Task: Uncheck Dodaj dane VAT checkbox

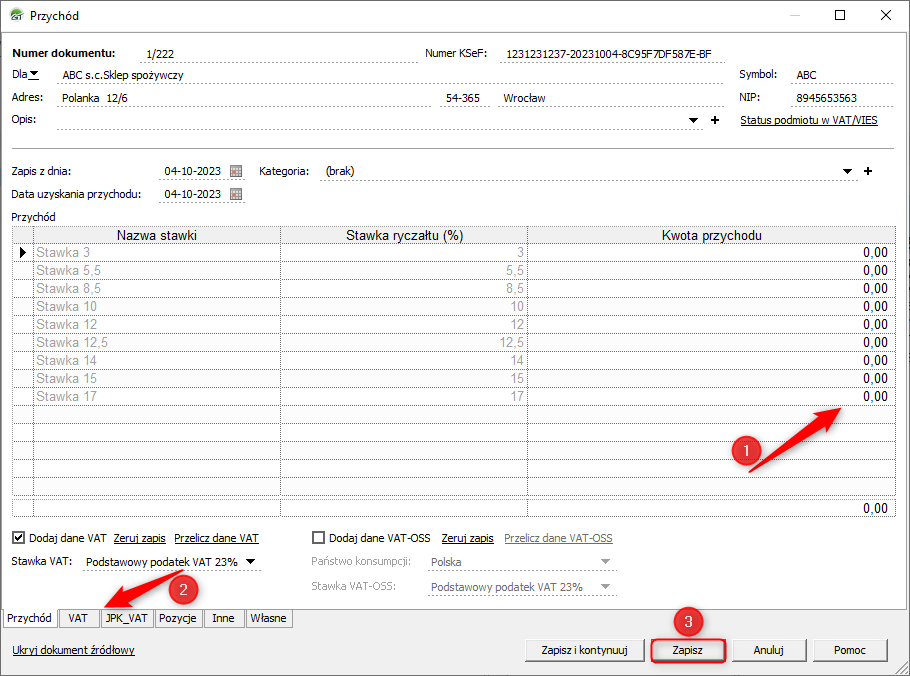Action: pyautogui.click(x=19, y=538)
